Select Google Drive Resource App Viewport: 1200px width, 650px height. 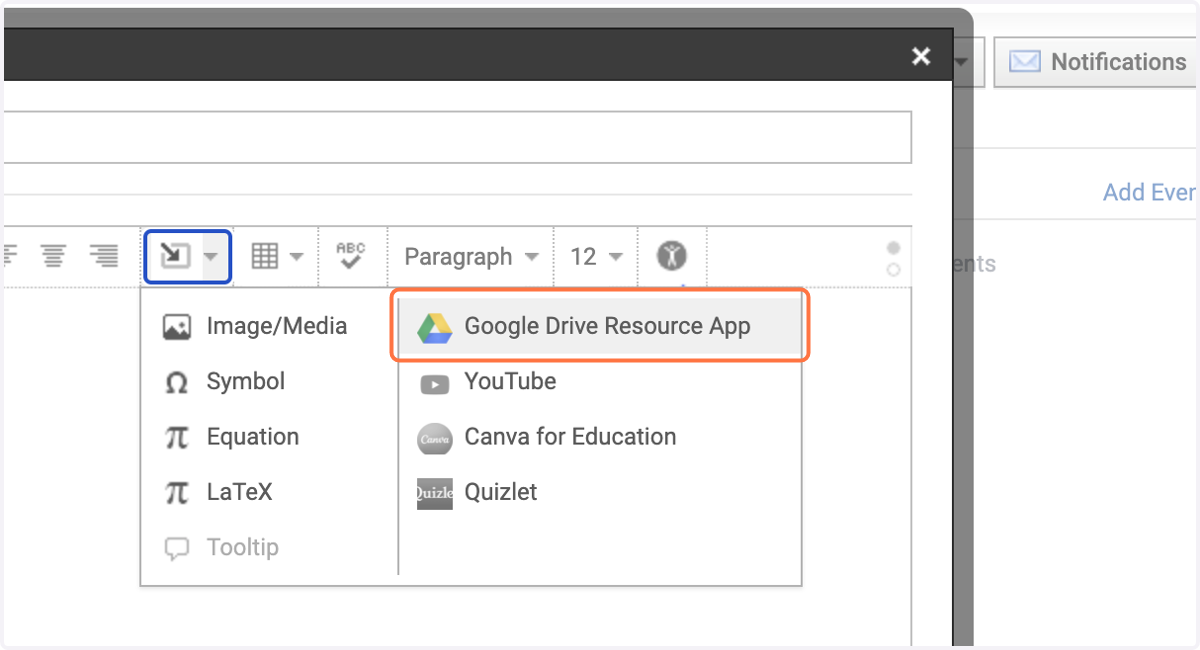[599, 326]
